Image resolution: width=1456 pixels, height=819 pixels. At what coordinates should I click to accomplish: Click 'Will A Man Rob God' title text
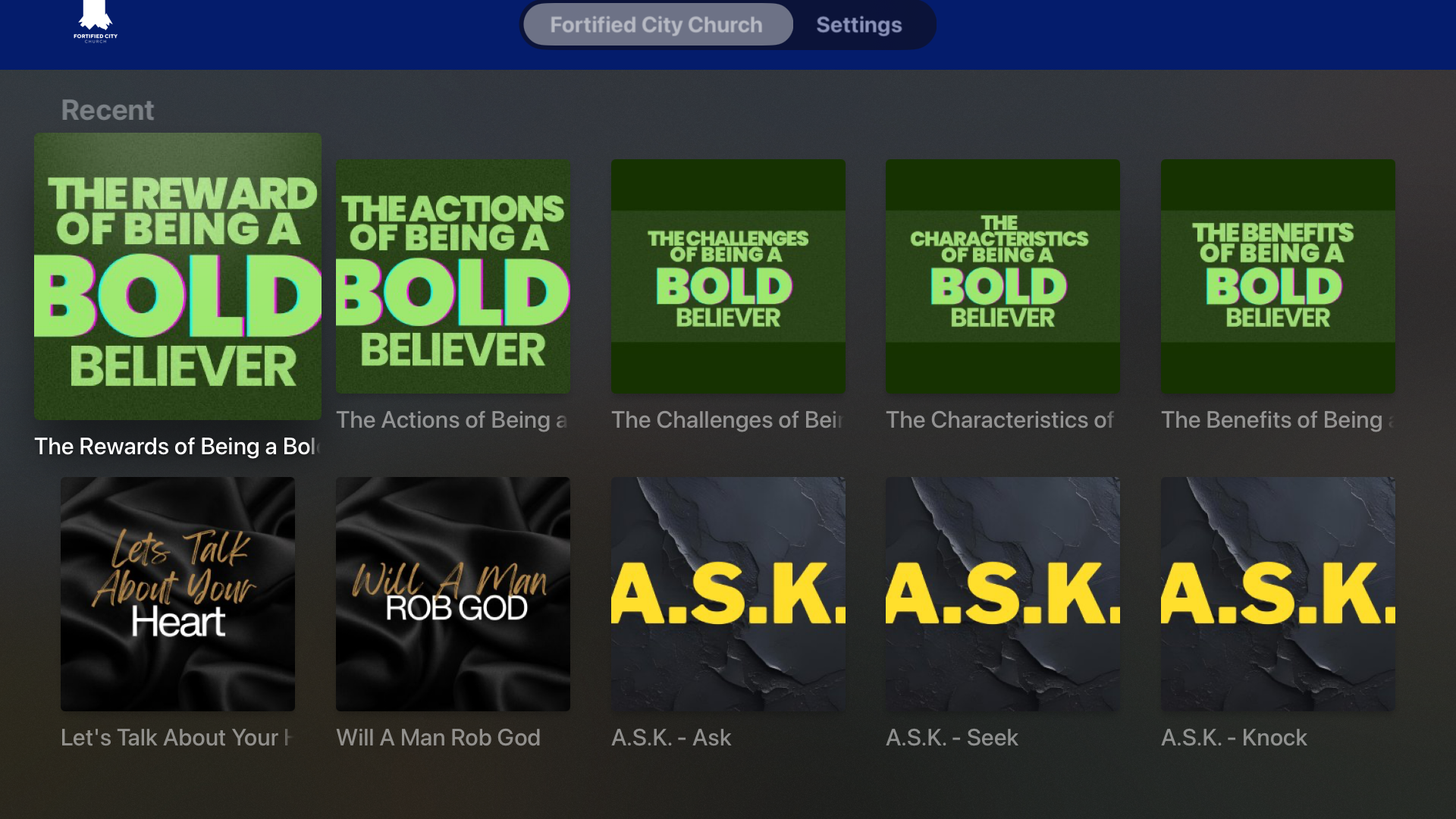pyautogui.click(x=438, y=738)
